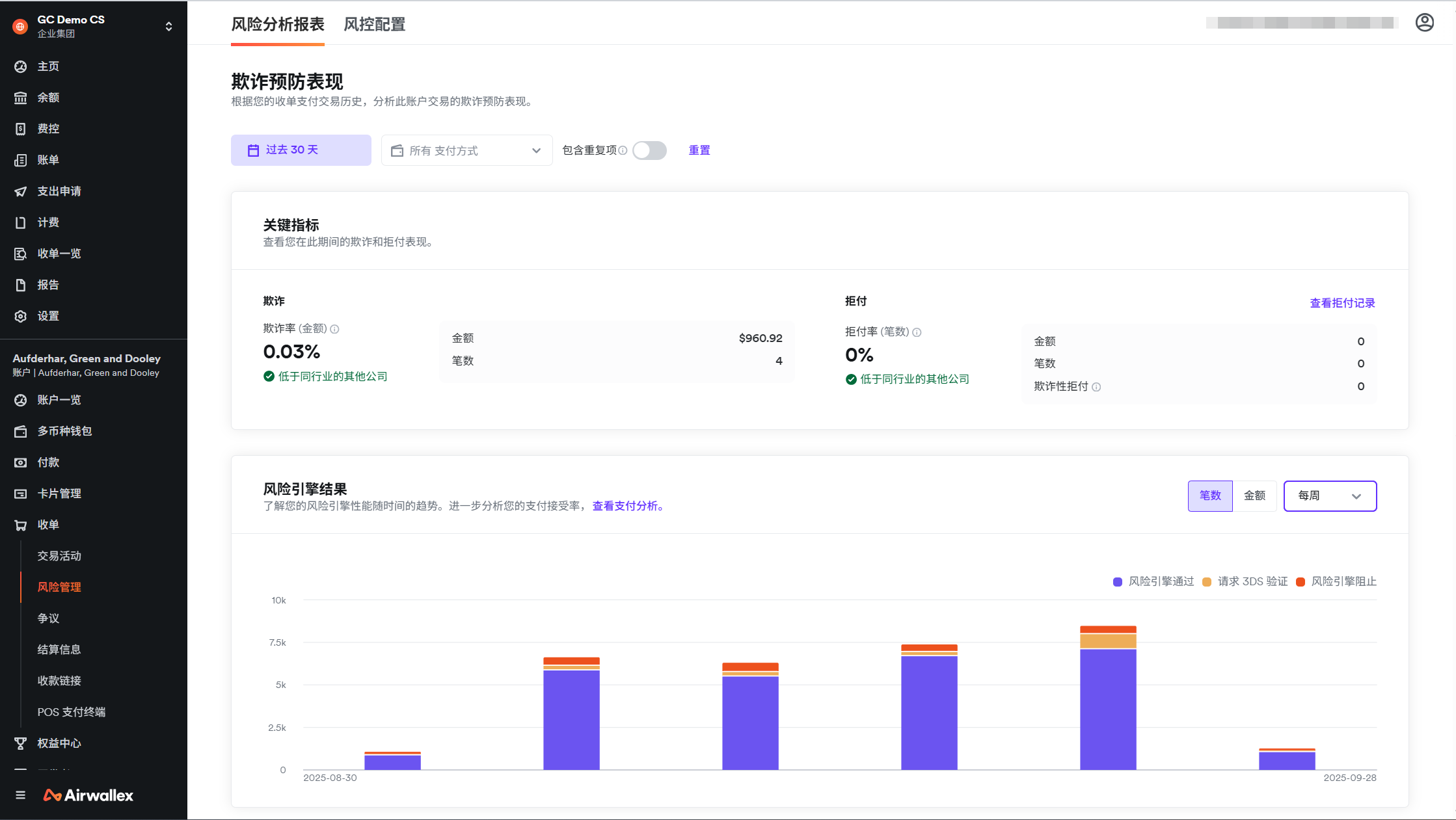This screenshot has height=820, width=1456.
Task: Switch chart to 金额 view
Action: (x=1254, y=496)
